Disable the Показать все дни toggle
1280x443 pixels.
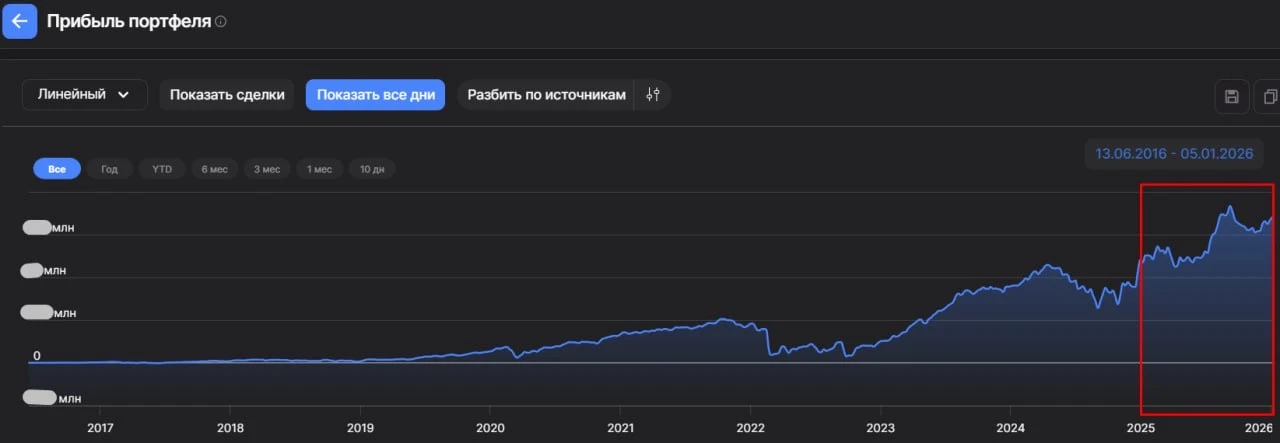click(x=375, y=95)
